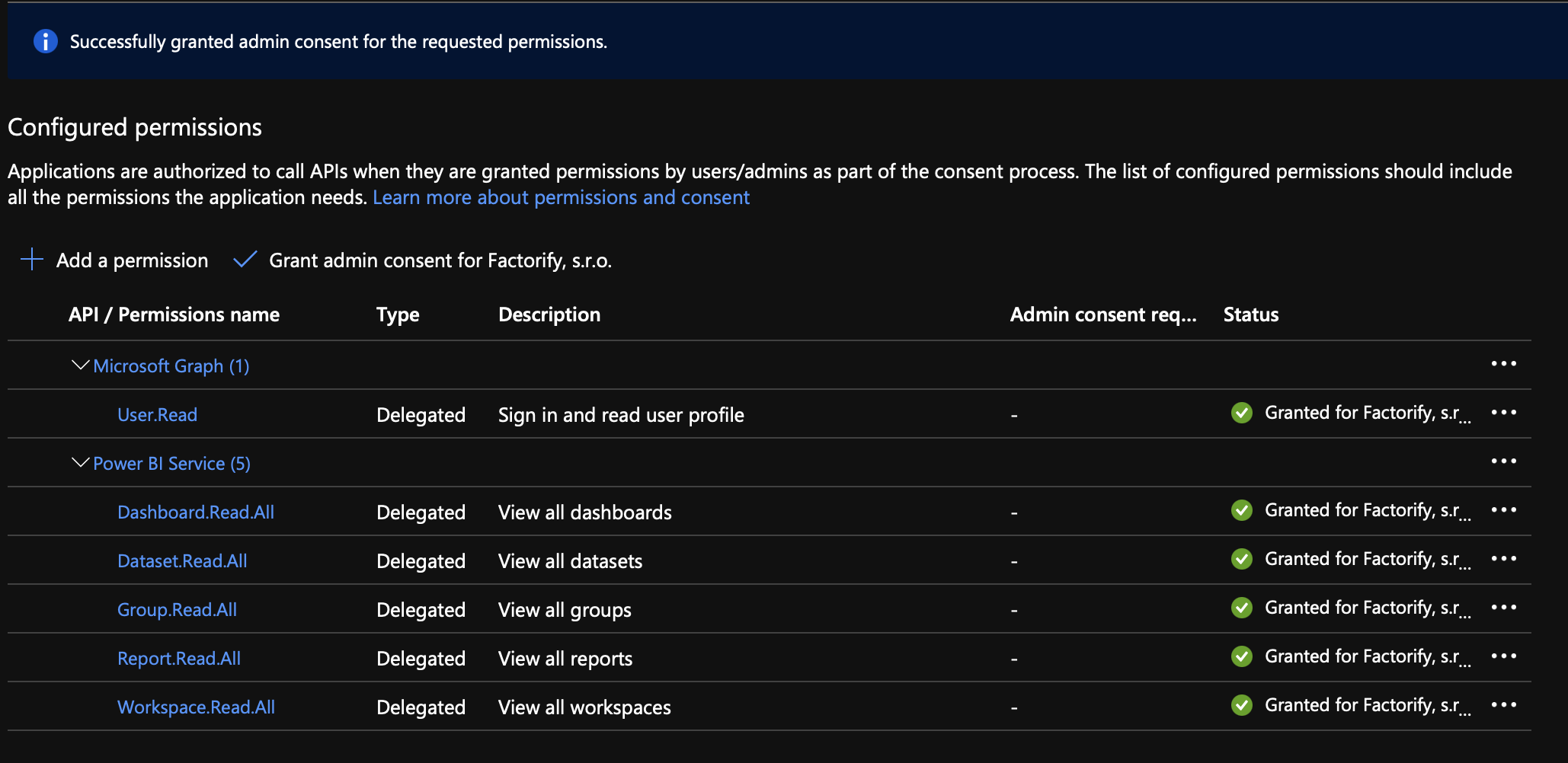Click green granted checkmark in Workspace.Read.All row
The image size is (1568, 763).
click(x=1242, y=705)
